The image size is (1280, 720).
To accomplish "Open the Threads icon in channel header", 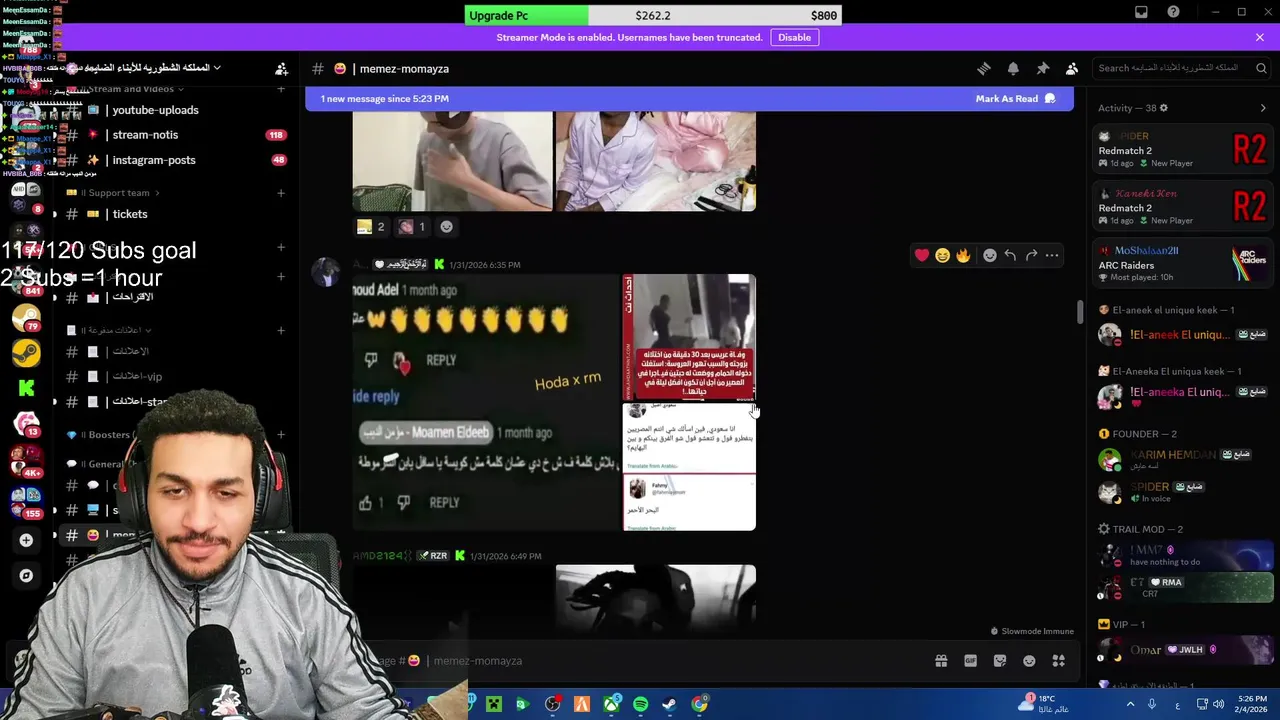I will [x=984, y=69].
